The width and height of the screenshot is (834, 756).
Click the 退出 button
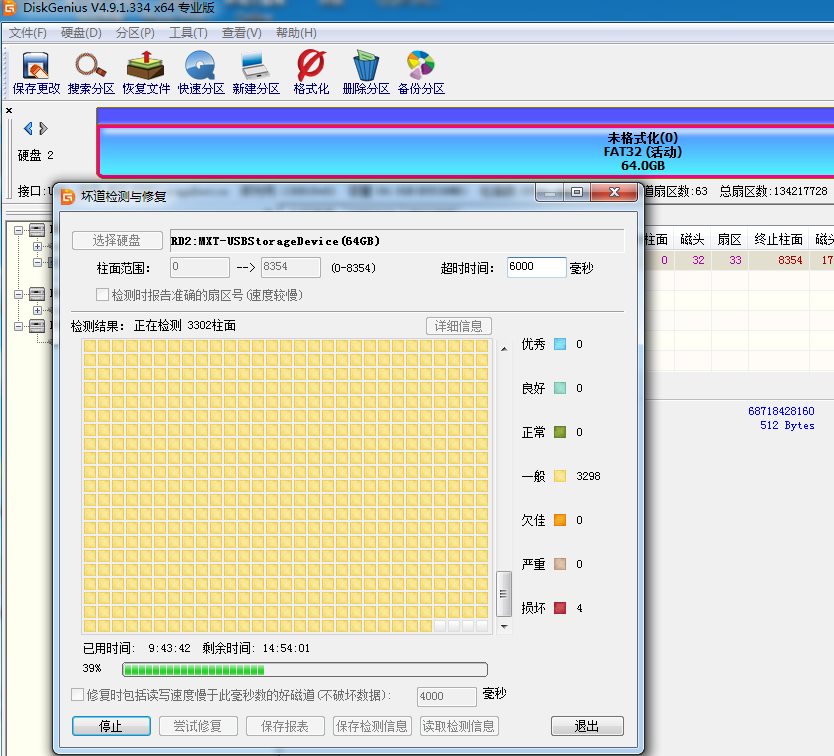pos(587,726)
